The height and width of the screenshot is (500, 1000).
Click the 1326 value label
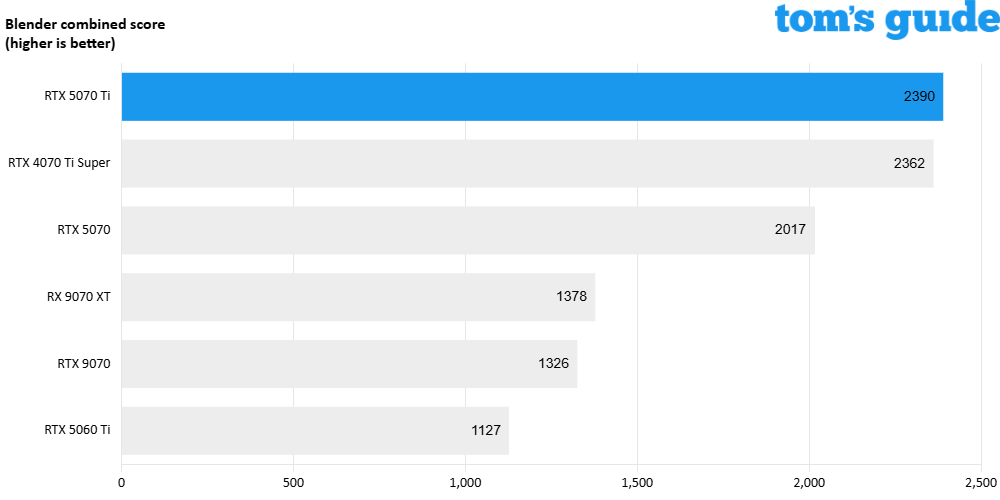[553, 364]
